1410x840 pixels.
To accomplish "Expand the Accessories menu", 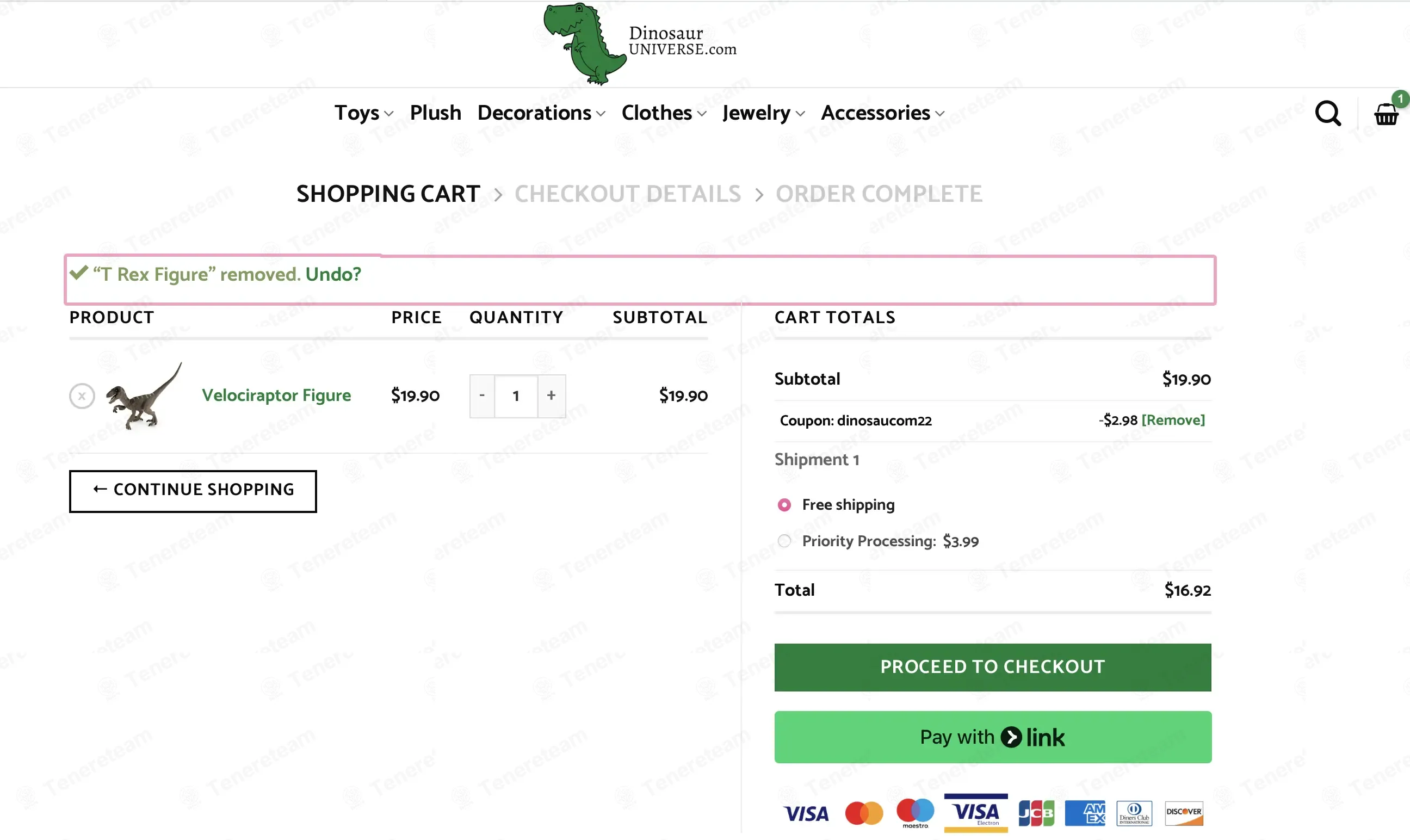I will point(883,113).
